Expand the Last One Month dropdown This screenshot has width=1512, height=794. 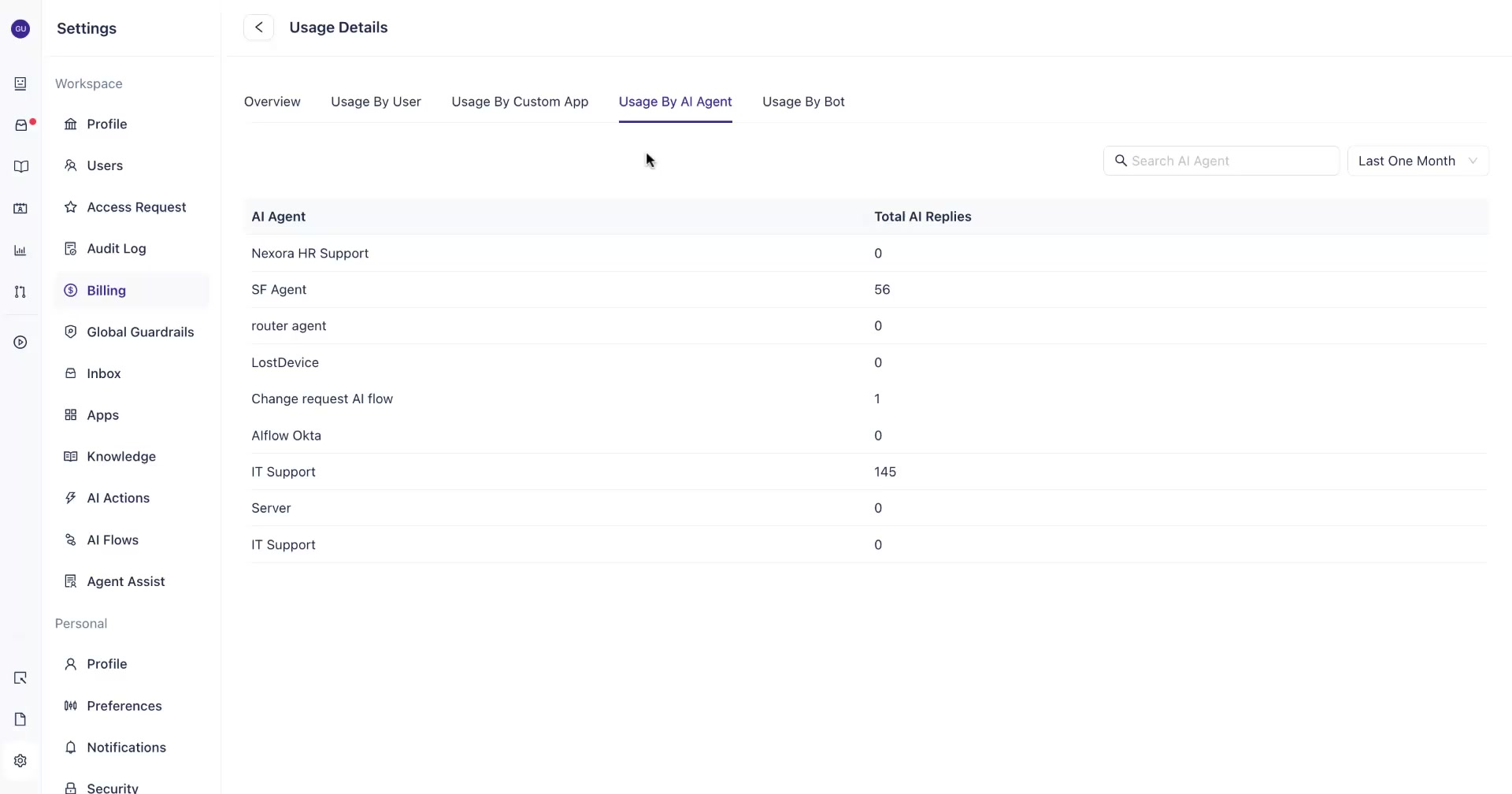[x=1417, y=161]
